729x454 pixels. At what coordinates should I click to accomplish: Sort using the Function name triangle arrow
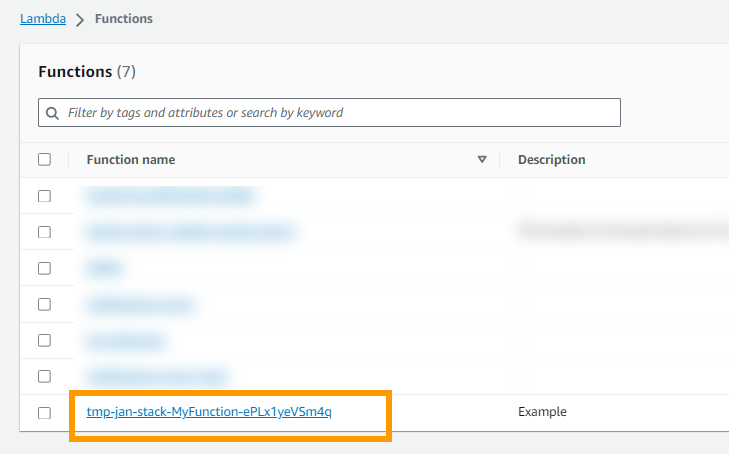[x=482, y=159]
